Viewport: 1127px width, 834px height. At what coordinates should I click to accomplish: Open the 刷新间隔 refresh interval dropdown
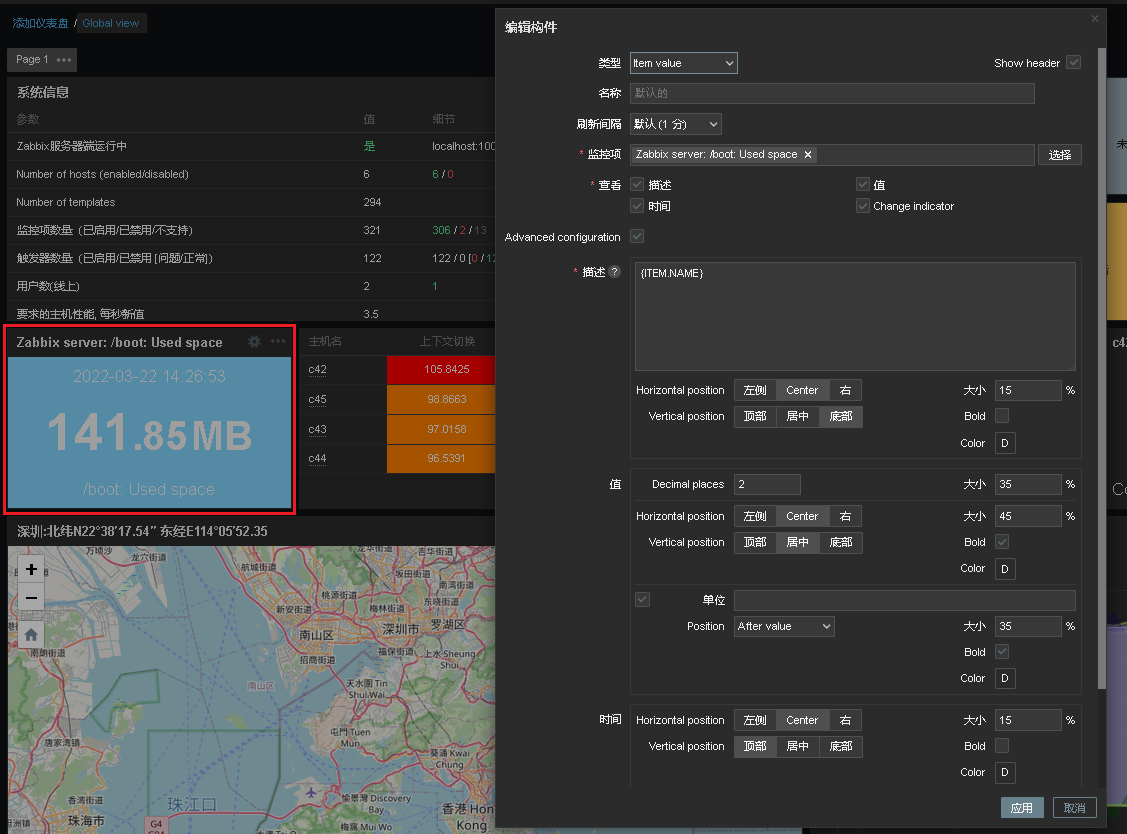click(x=675, y=125)
